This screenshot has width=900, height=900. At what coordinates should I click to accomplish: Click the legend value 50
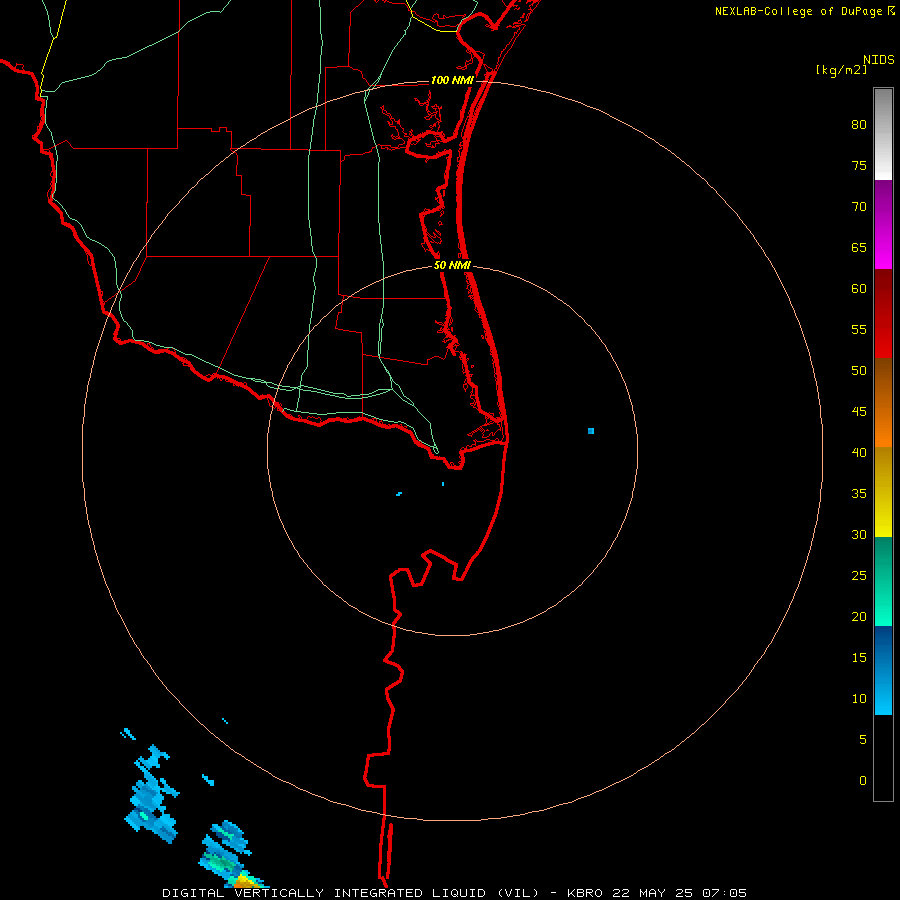[x=859, y=371]
